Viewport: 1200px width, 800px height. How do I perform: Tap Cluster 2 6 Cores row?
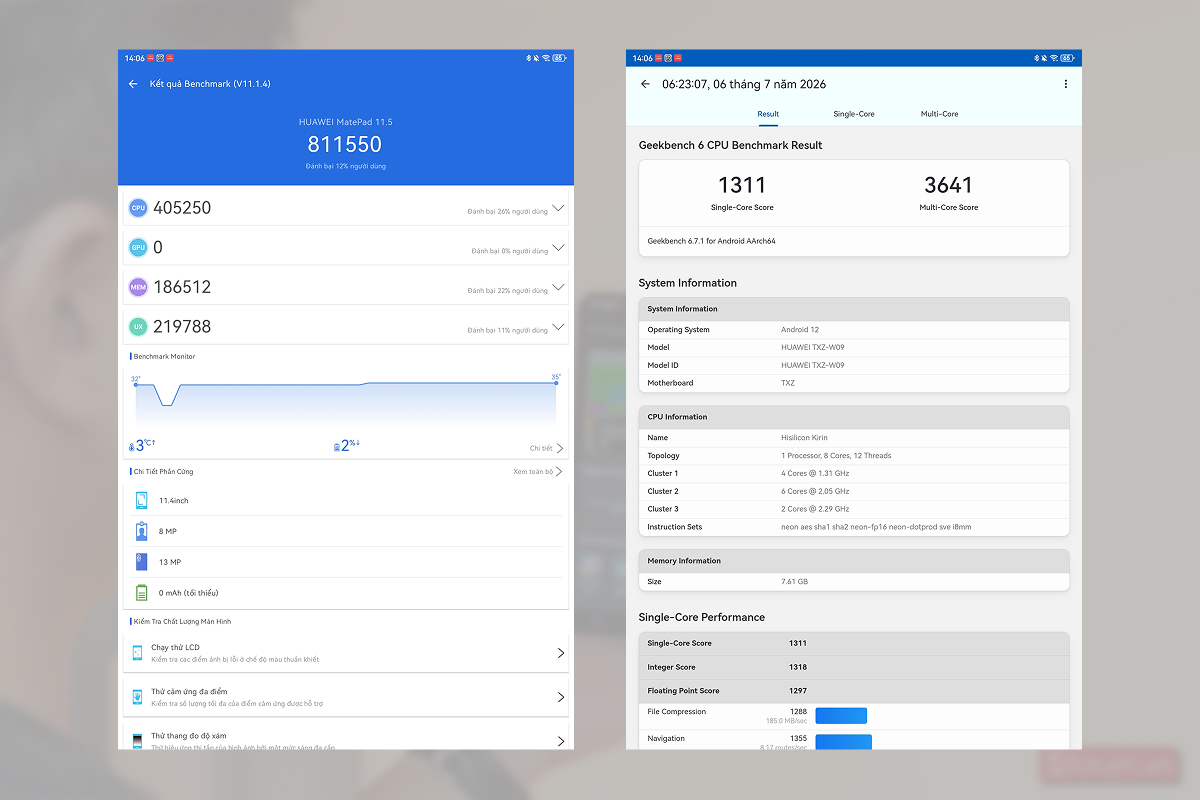click(x=854, y=491)
